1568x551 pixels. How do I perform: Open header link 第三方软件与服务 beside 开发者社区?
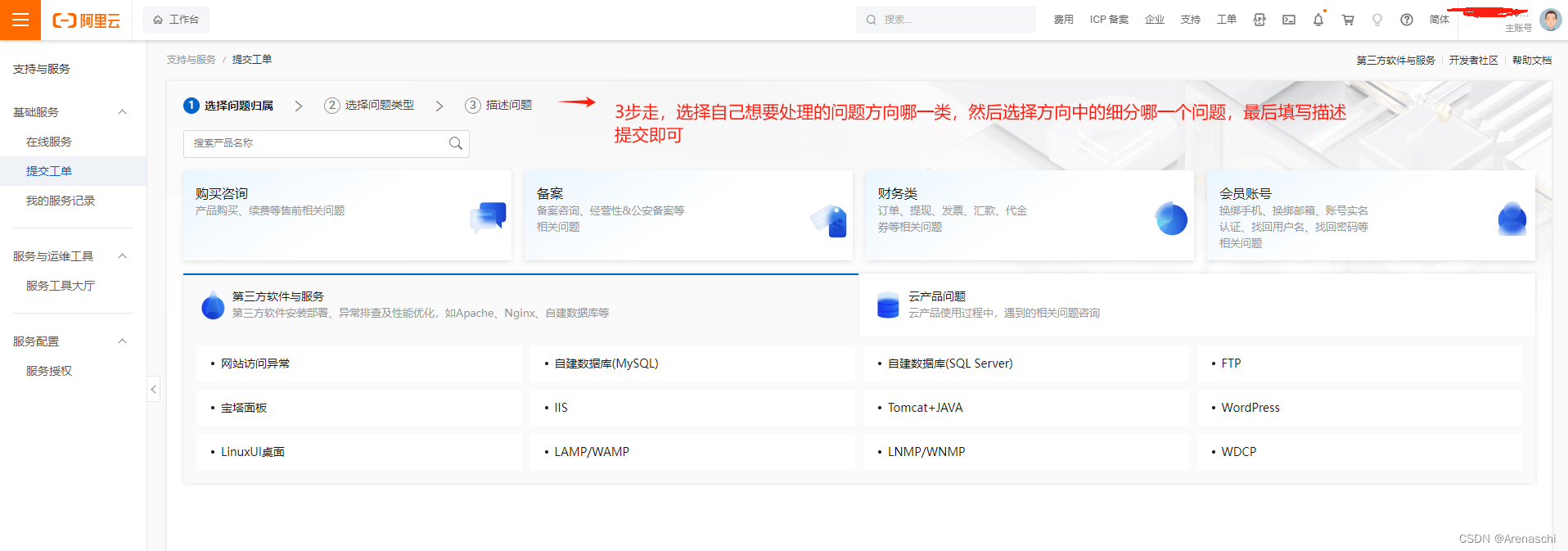[x=1395, y=61]
